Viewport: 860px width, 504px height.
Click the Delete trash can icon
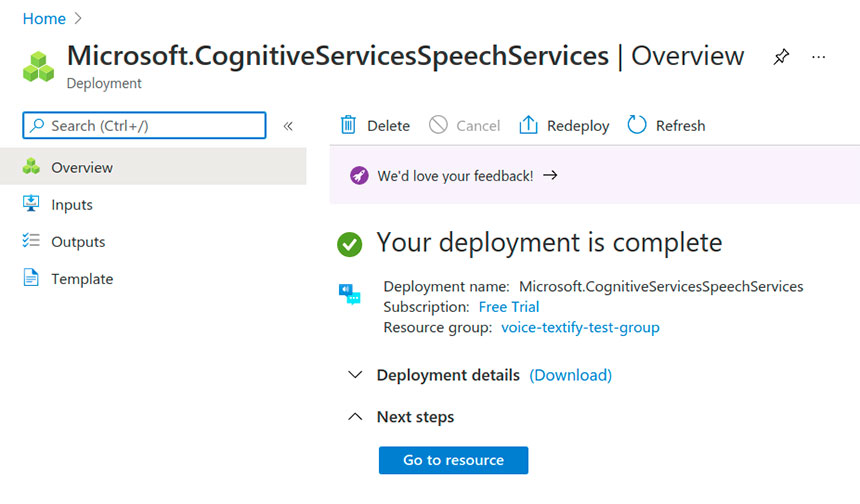point(348,126)
